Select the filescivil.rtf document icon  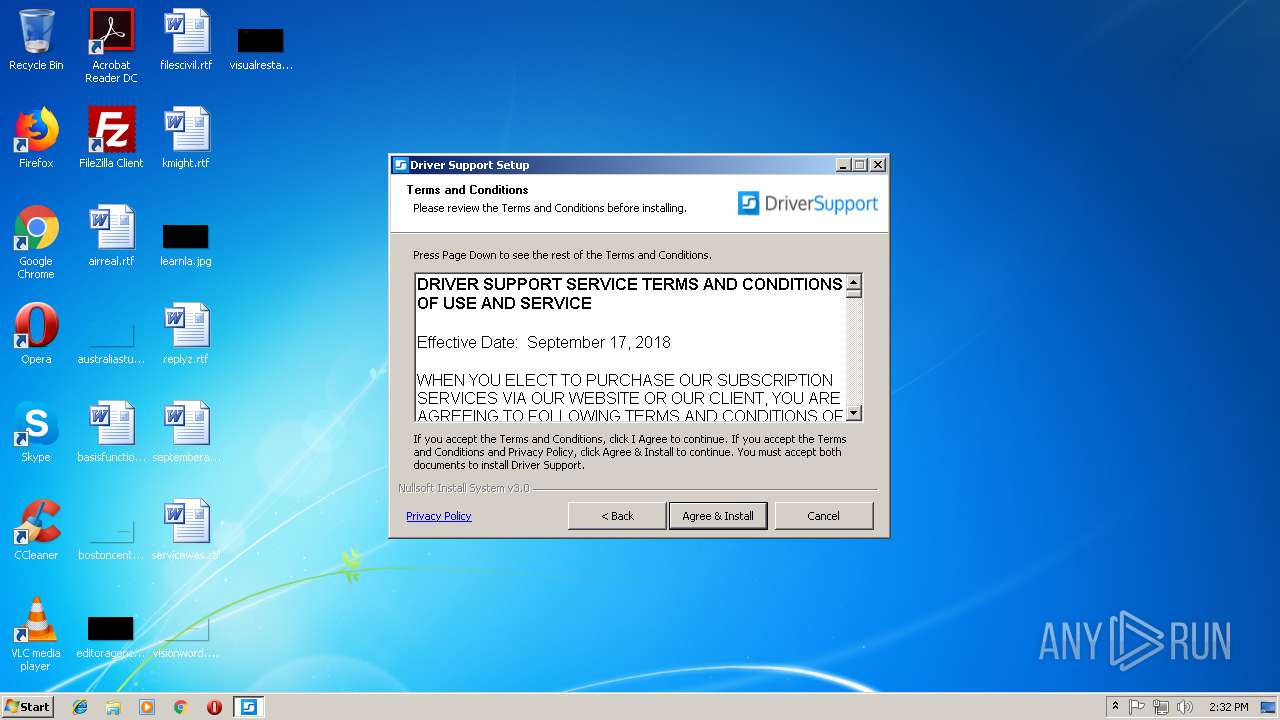point(186,40)
